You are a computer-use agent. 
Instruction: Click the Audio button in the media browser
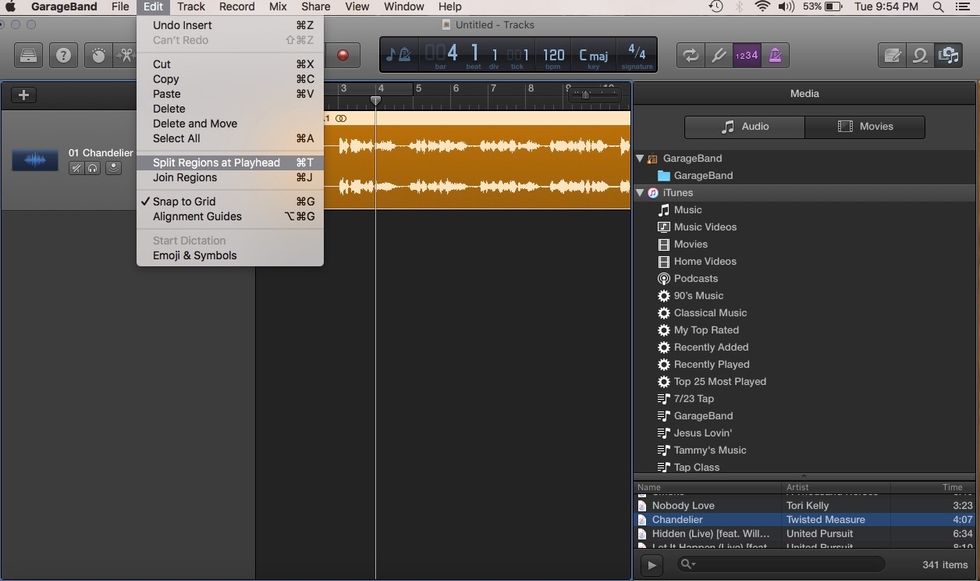(742, 127)
